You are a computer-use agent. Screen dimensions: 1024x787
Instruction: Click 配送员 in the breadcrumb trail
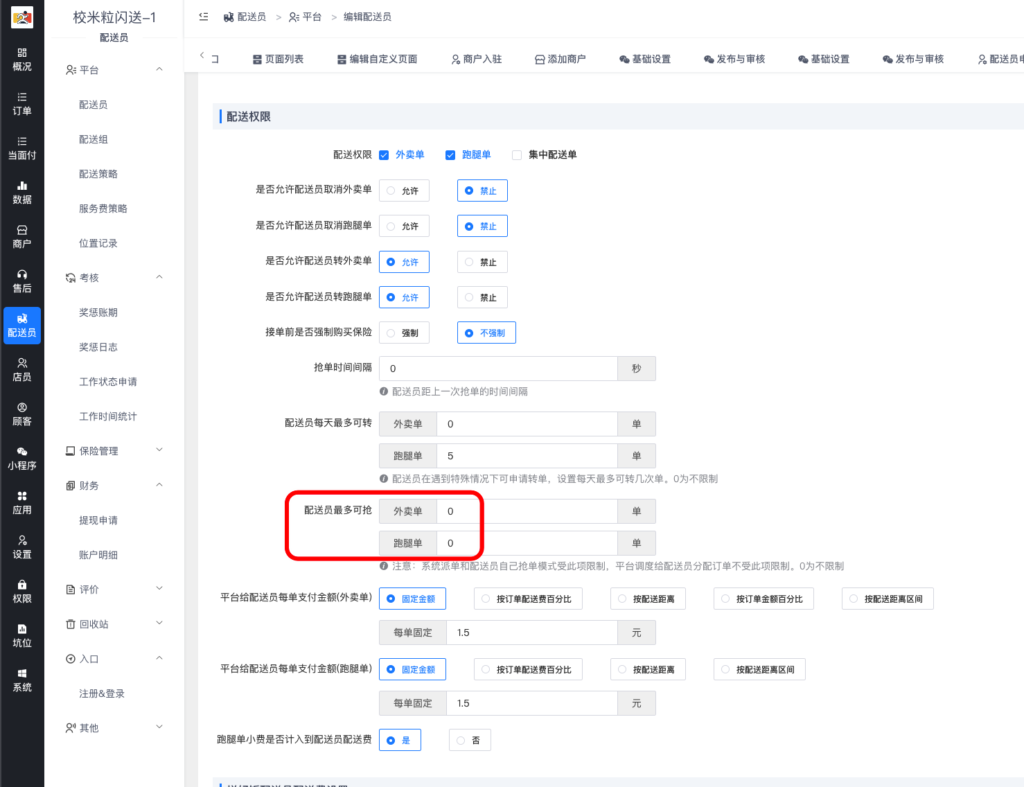[x=250, y=17]
